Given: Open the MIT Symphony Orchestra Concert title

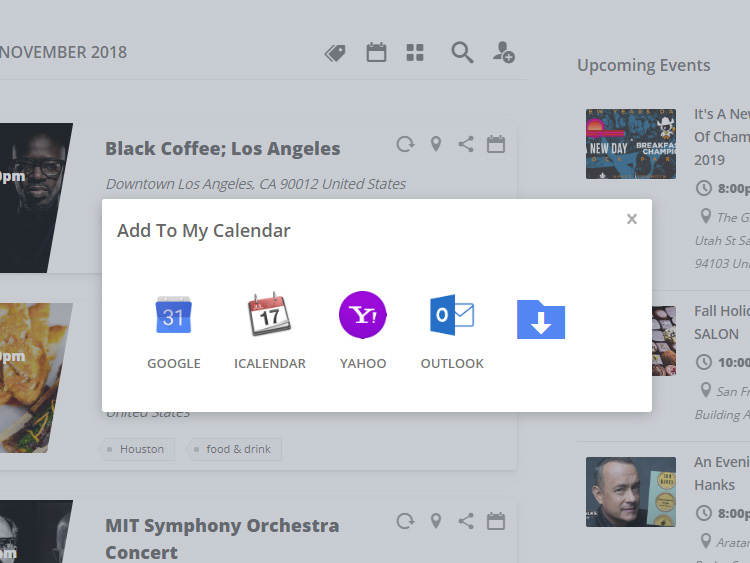Looking at the screenshot, I should click(222, 539).
